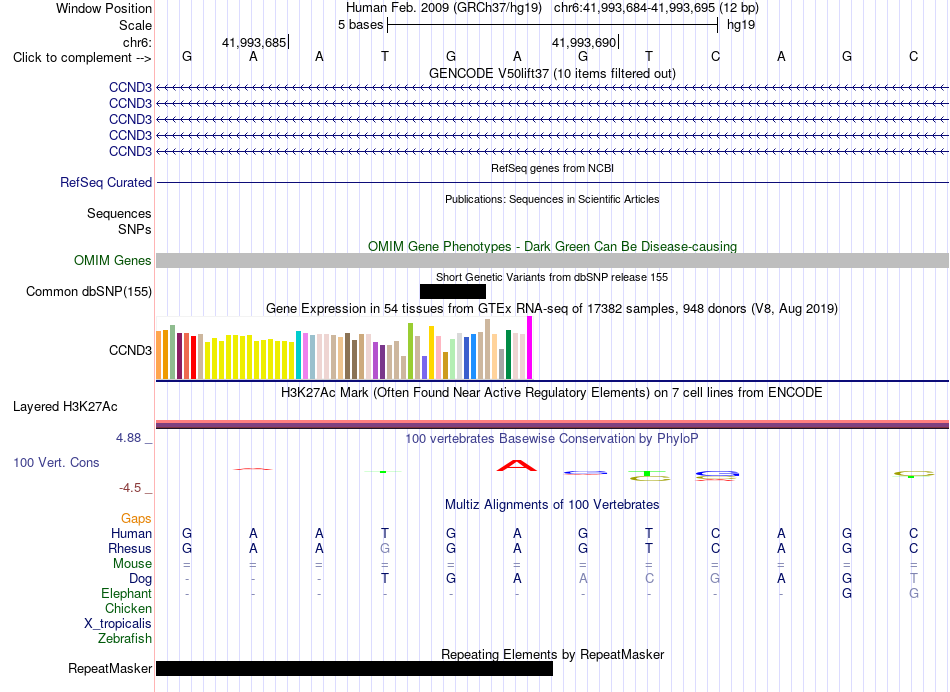Click 'Click to complement -->' label
This screenshot has width=950, height=692.
[x=82, y=58]
